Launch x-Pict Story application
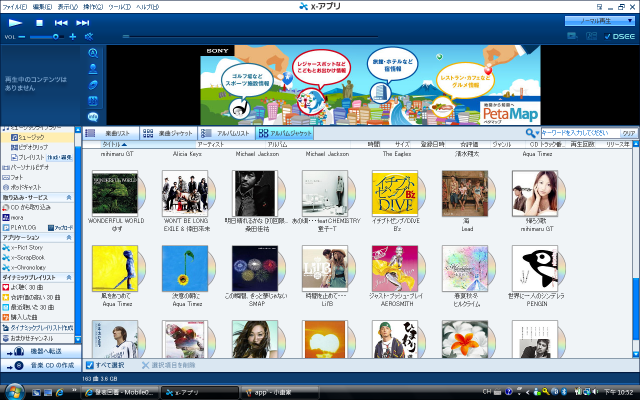The width and height of the screenshot is (640, 400). 23,248
